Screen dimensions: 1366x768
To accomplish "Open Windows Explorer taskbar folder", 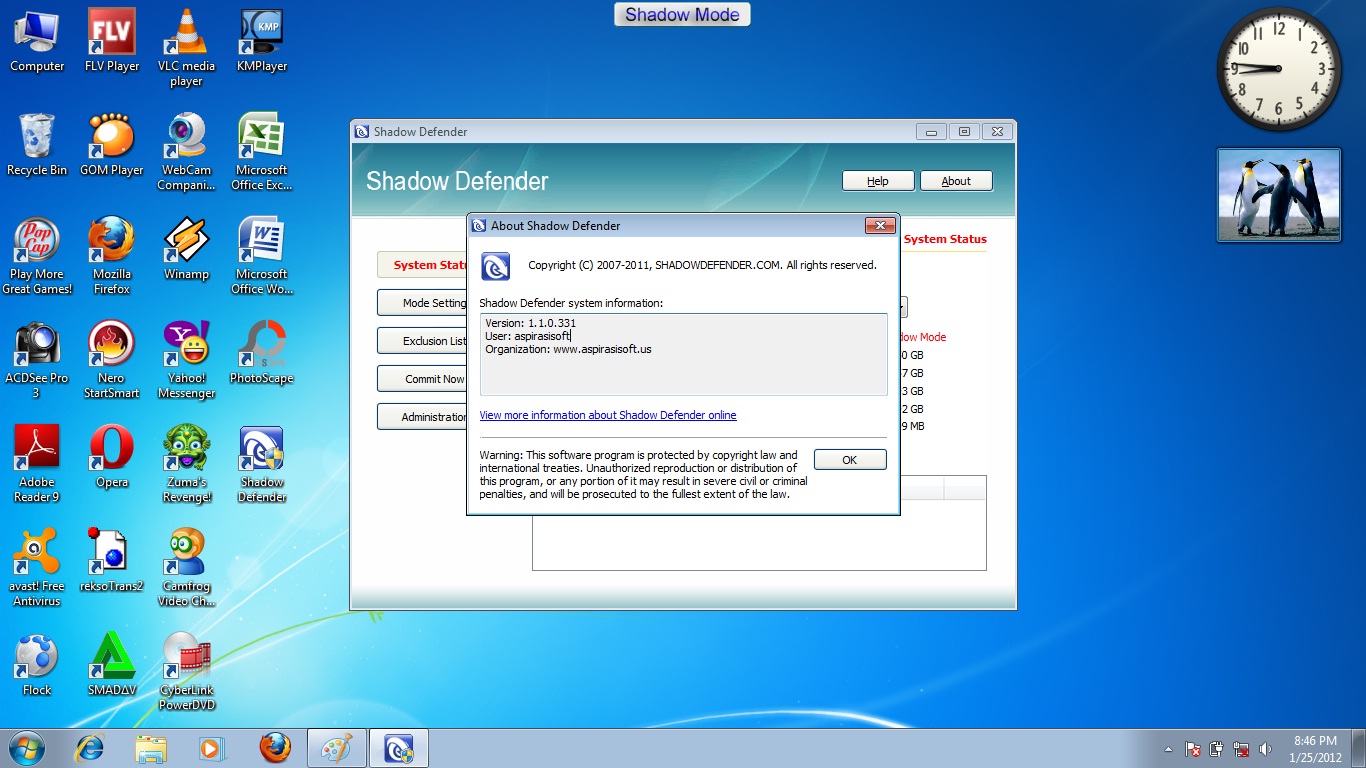I will 151,748.
